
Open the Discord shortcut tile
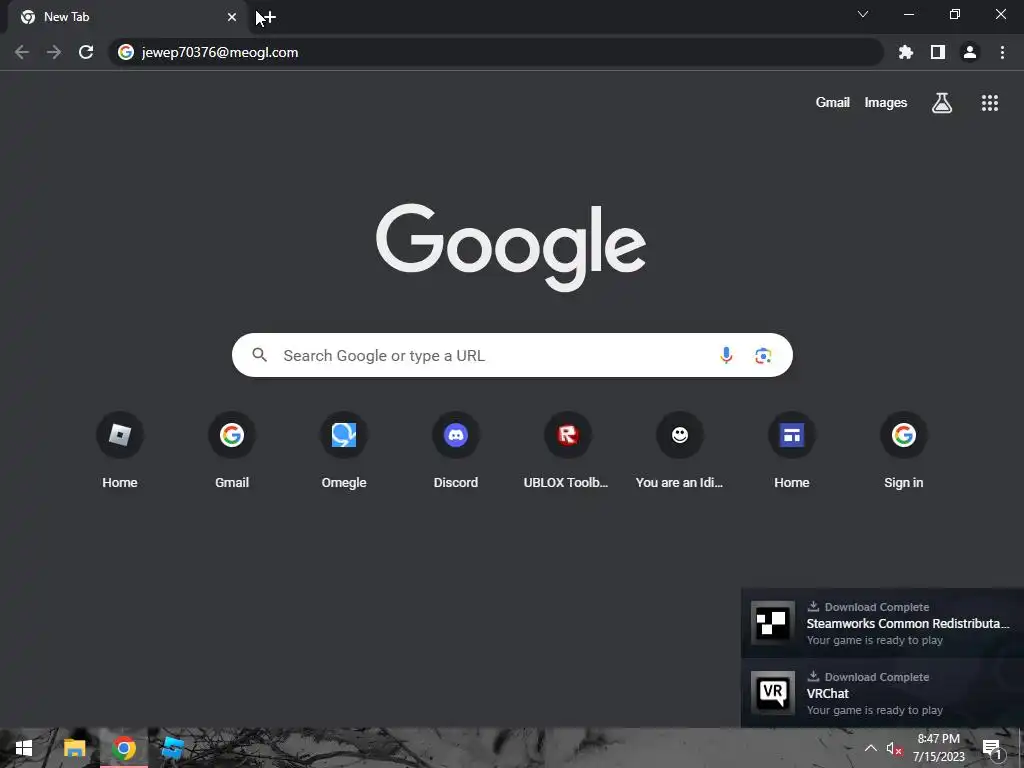coord(456,451)
